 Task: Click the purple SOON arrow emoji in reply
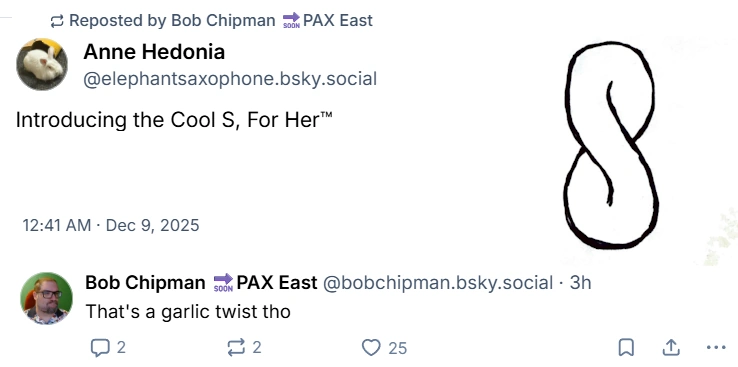tap(223, 283)
